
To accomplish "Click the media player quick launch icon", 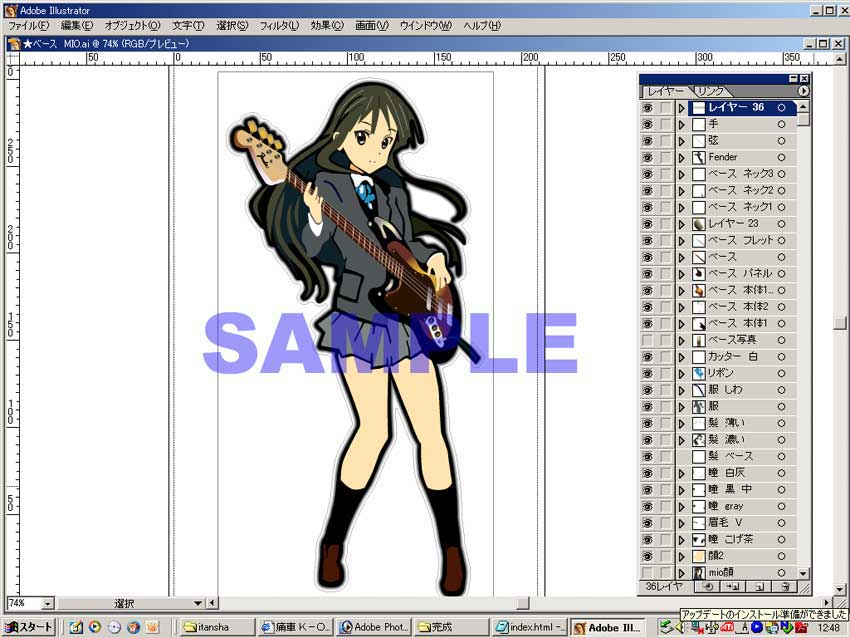I will [95, 627].
